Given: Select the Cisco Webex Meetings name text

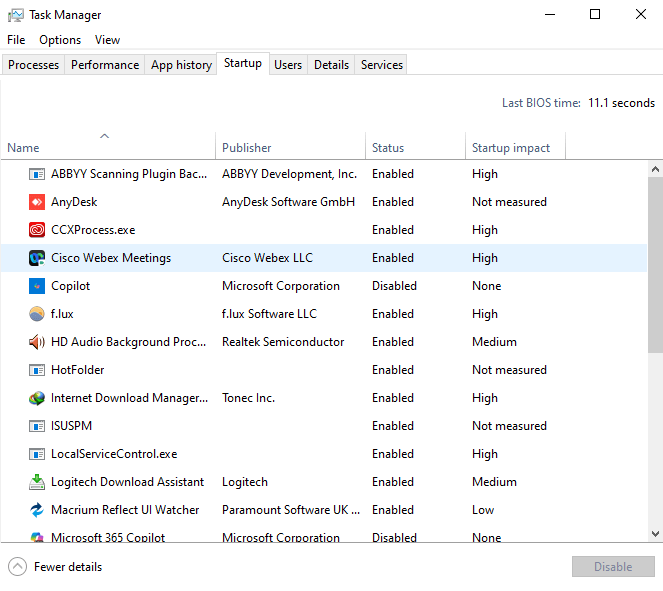Looking at the screenshot, I should point(111,258).
